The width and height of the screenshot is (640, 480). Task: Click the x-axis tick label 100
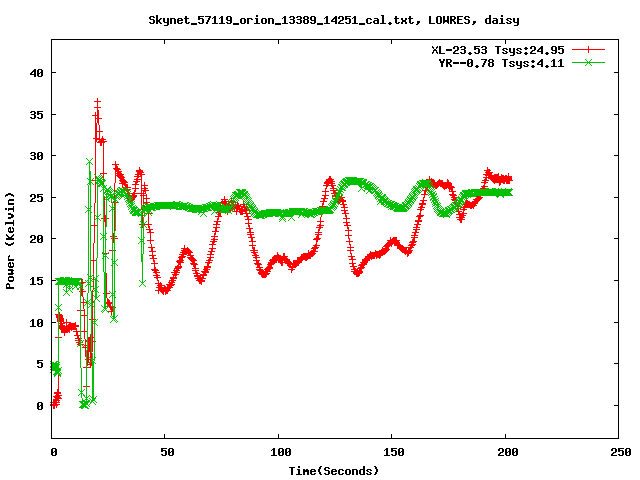[280, 452]
